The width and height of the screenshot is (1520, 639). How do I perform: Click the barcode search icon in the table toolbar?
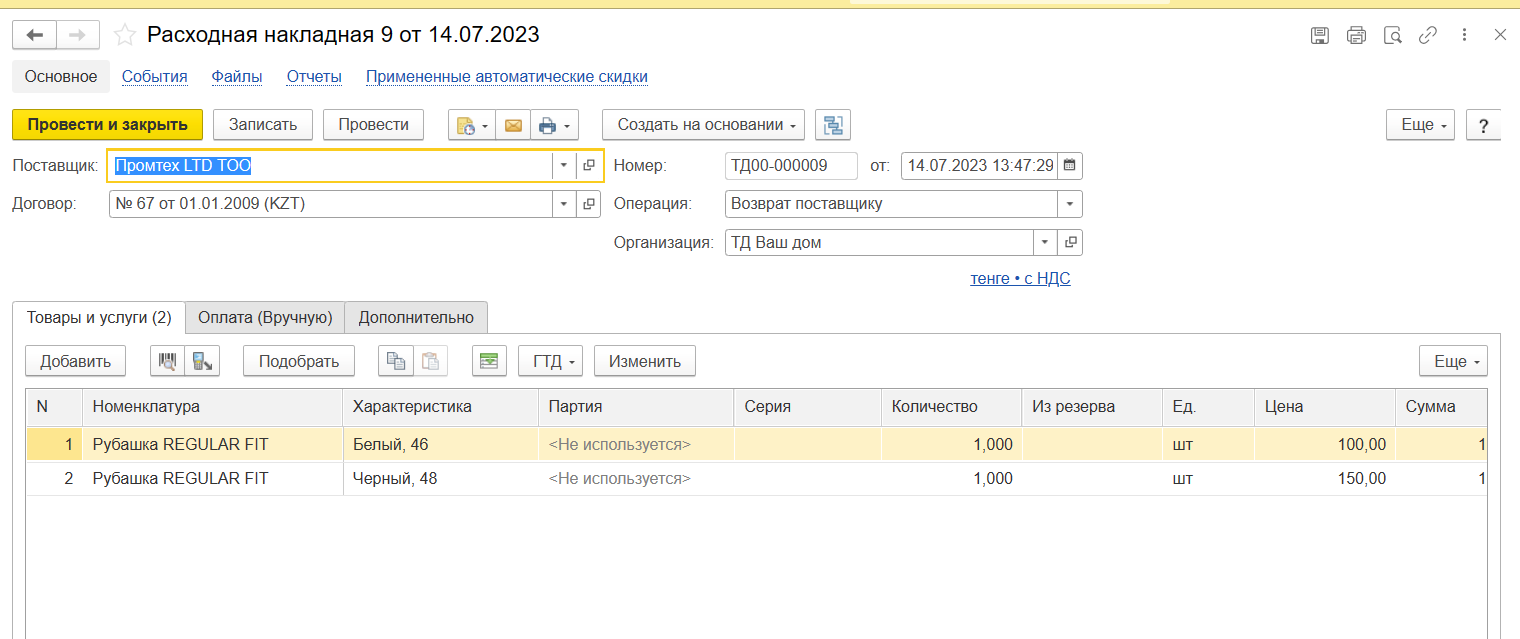click(167, 361)
